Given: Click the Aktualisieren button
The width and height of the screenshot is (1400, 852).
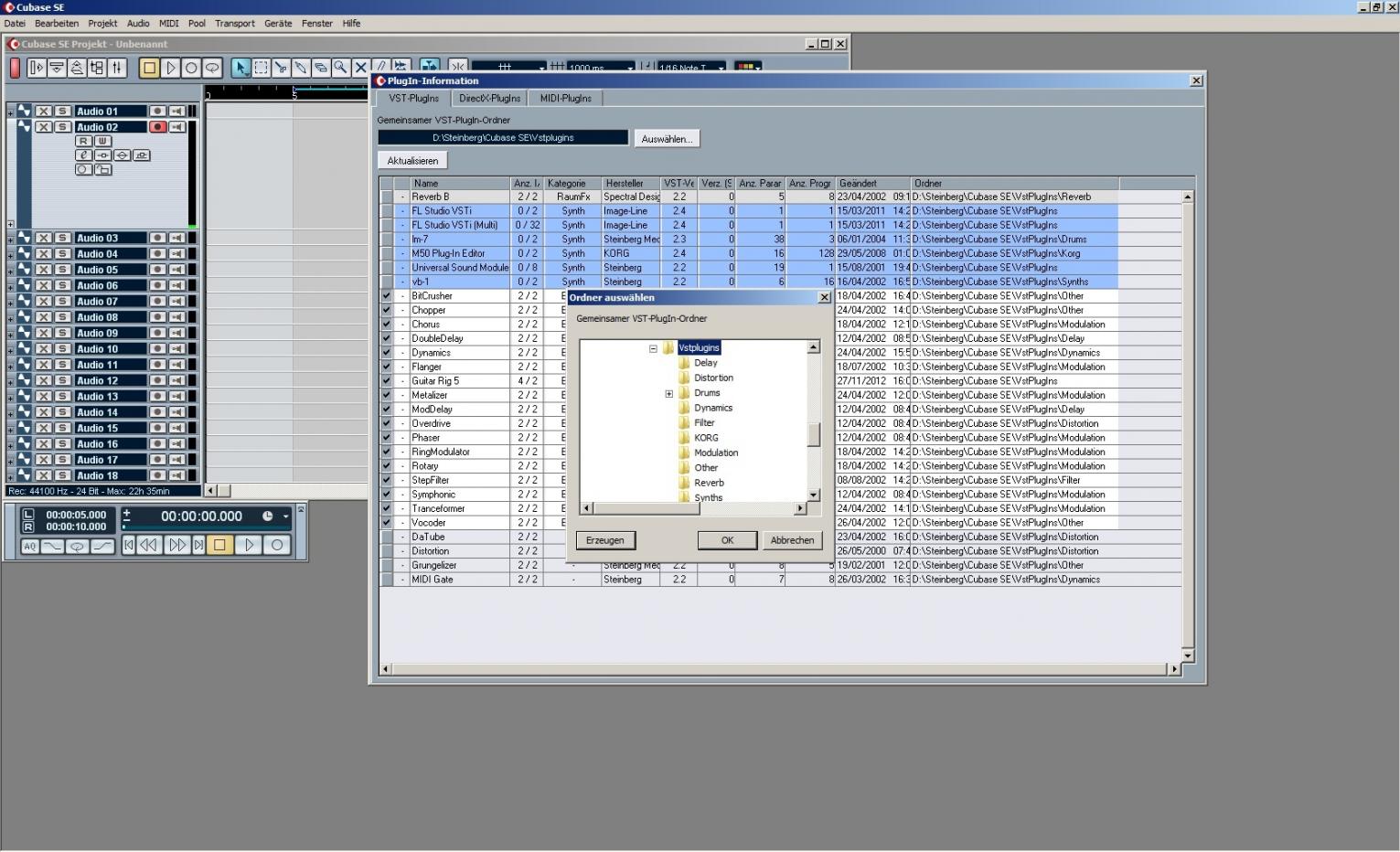Looking at the screenshot, I should [412, 161].
